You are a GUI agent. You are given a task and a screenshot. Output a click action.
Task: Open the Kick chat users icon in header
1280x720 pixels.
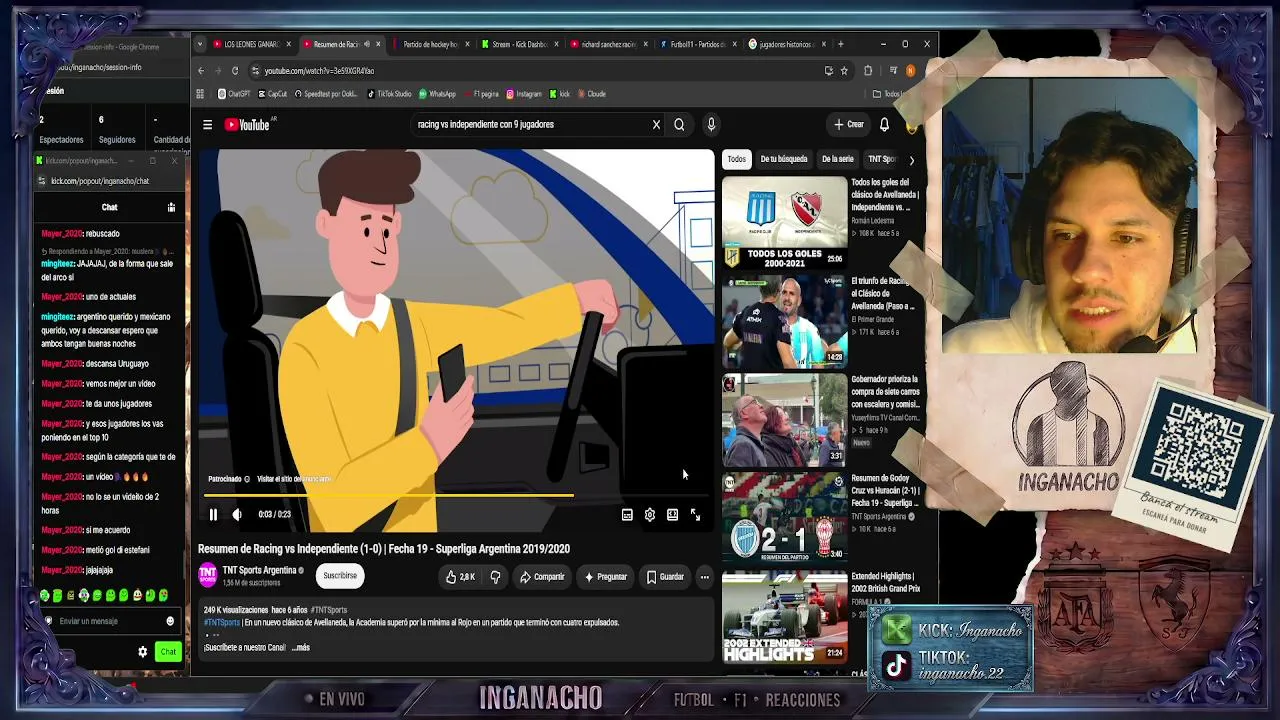point(171,207)
